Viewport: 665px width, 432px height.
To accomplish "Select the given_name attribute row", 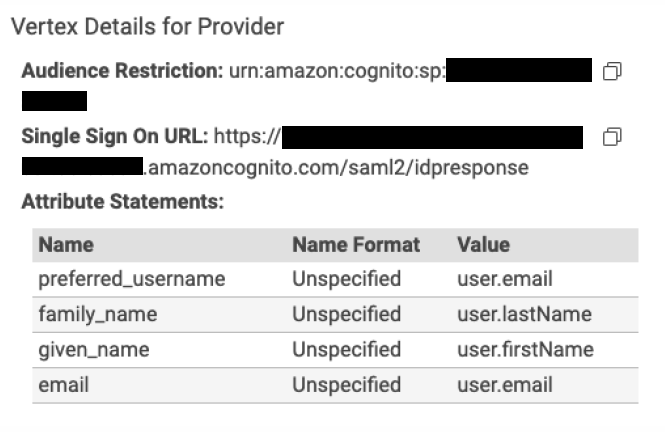I will (x=335, y=350).
